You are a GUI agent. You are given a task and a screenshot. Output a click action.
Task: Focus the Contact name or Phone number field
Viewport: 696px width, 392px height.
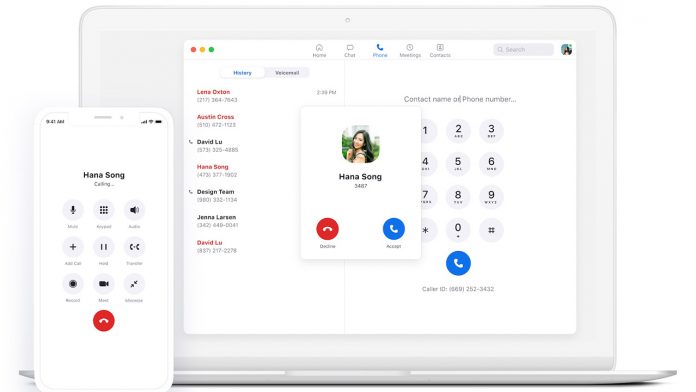tap(460, 99)
